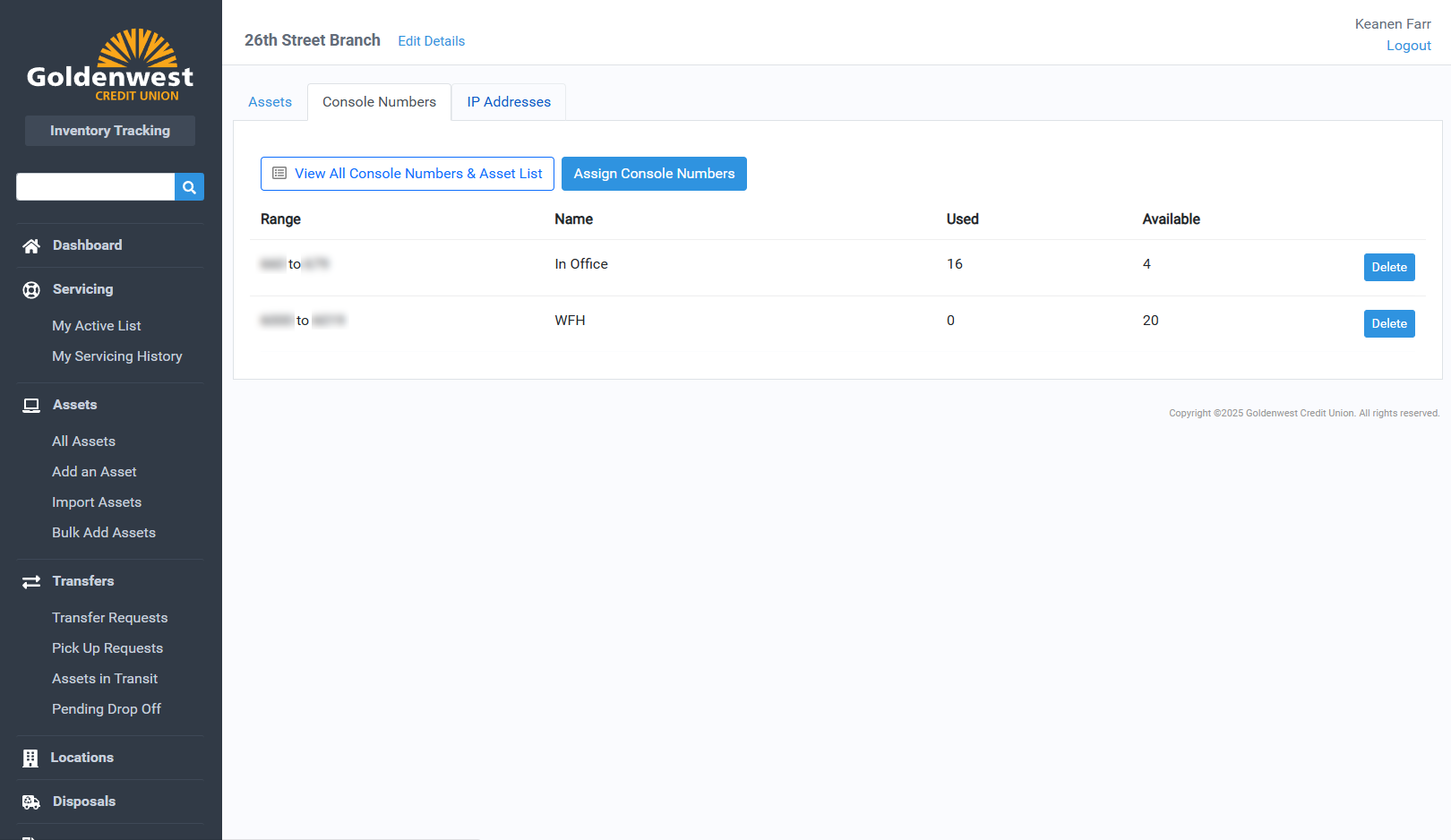1451x840 pixels.
Task: Open My Active List in sidebar
Action: click(x=97, y=326)
